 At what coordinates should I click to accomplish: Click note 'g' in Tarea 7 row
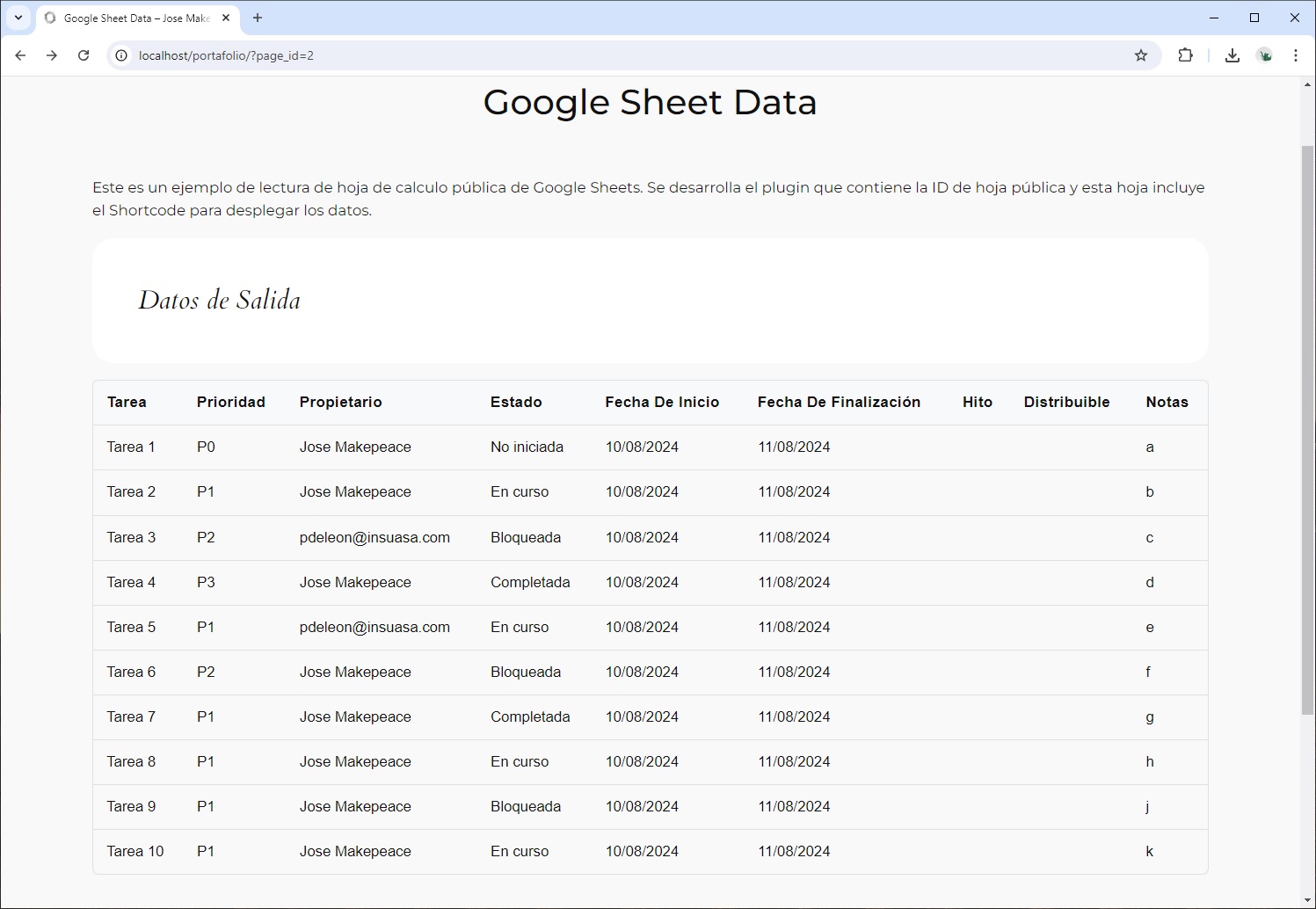coord(1150,717)
